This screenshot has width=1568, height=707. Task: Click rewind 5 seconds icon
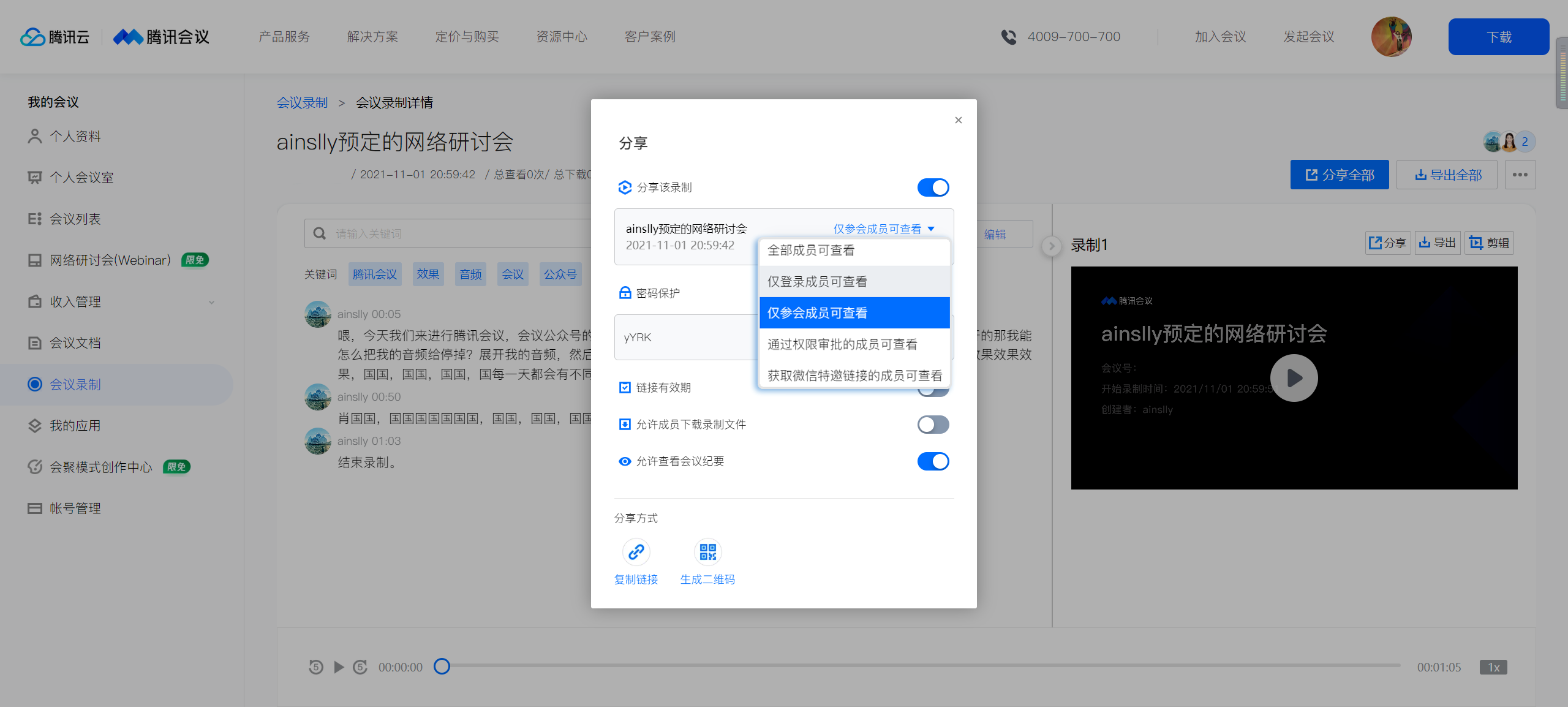[x=316, y=667]
